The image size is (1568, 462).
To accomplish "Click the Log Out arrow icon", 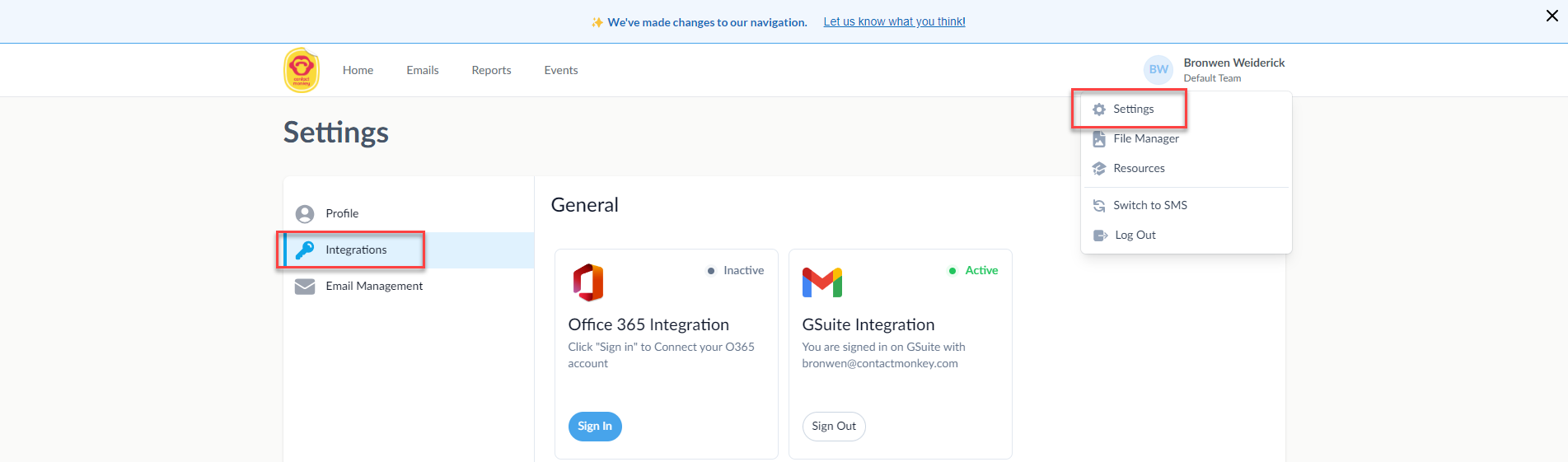I will [x=1100, y=236].
